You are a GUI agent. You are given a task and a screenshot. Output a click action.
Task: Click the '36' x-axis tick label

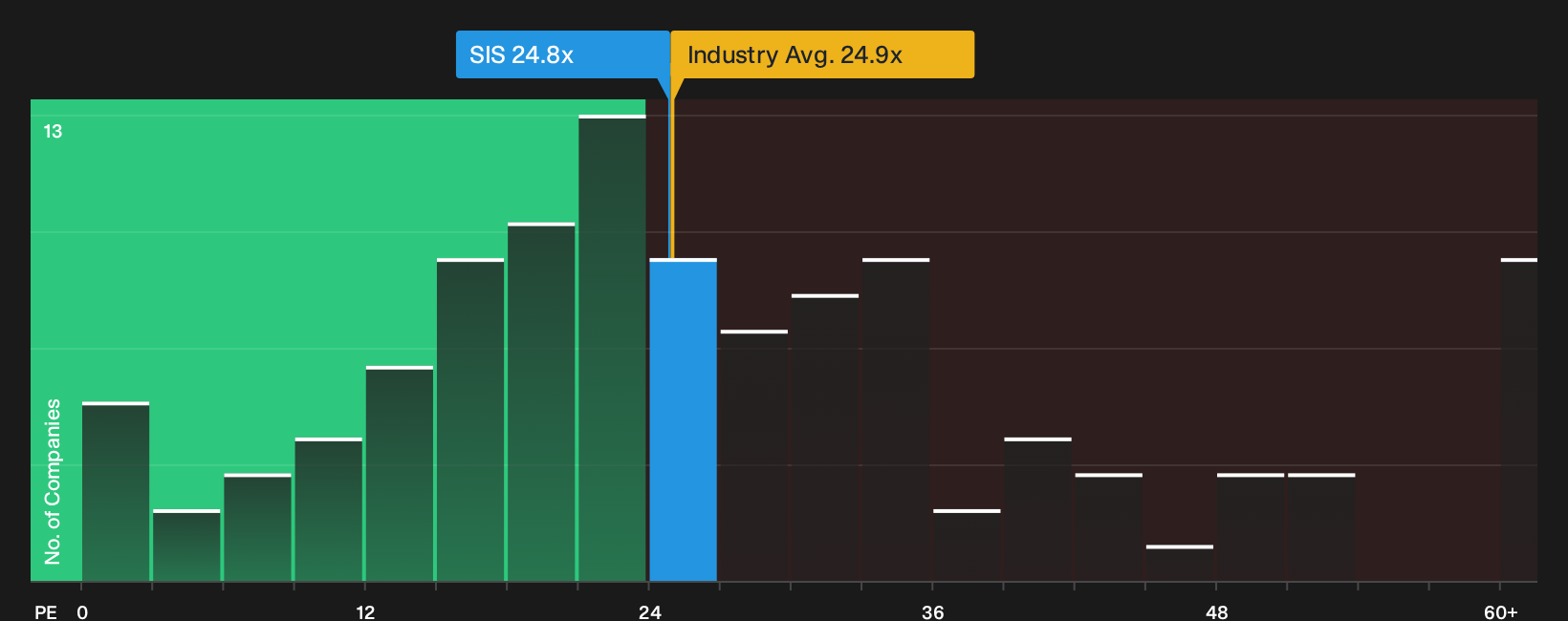(x=933, y=611)
